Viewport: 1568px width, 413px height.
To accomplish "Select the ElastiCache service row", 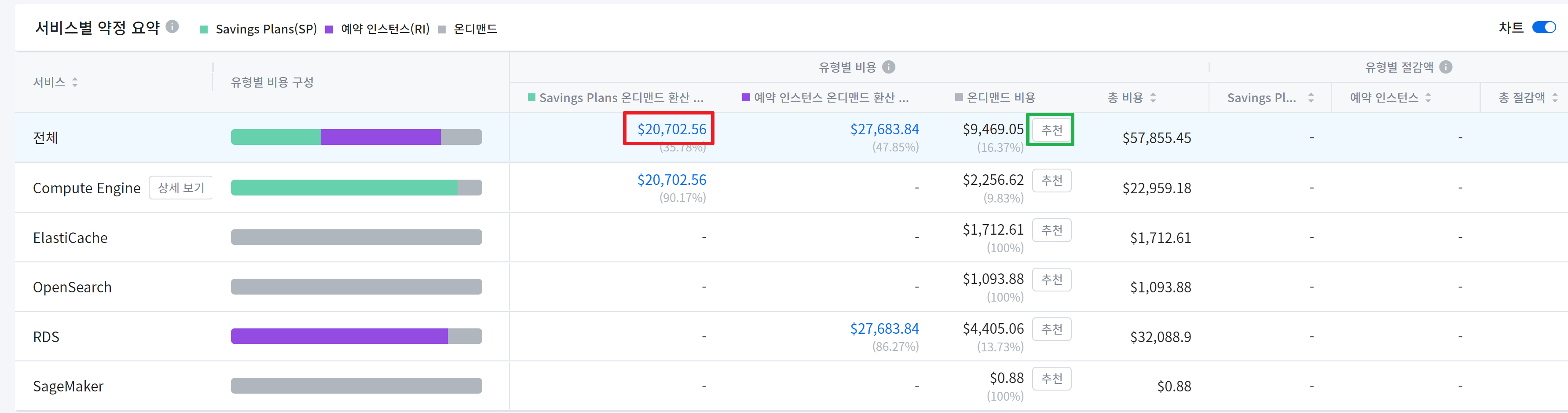I will [x=70, y=238].
